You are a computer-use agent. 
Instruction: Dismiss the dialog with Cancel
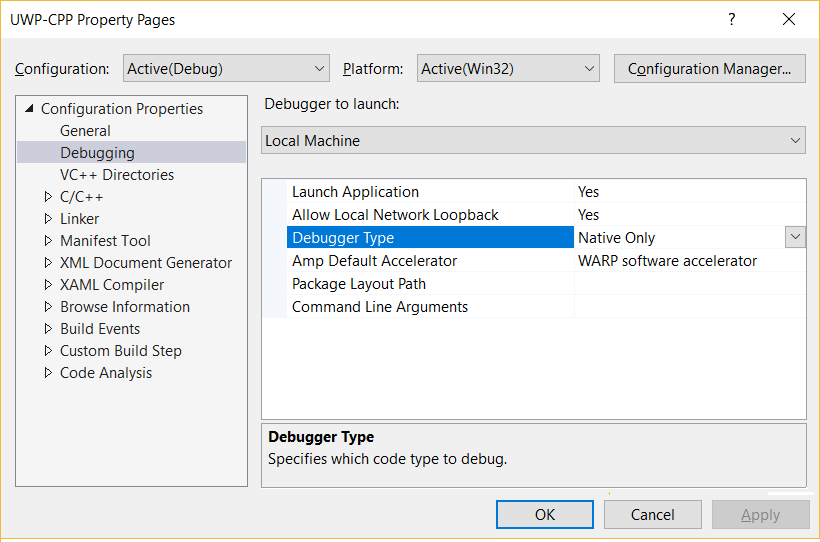tap(653, 515)
